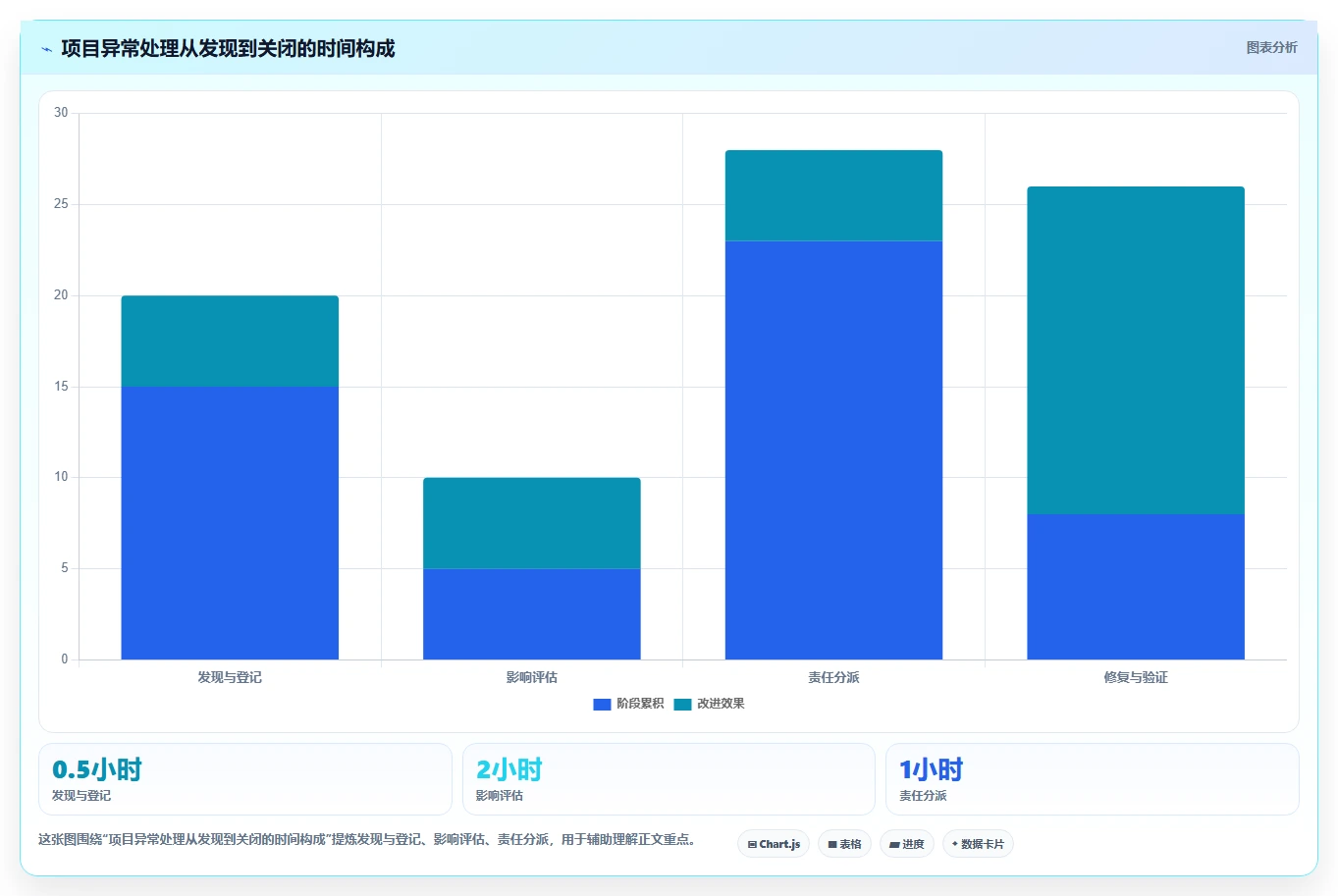Click the 数据卡片 tag chip
Screen dimensions: 1338x896
[978, 844]
